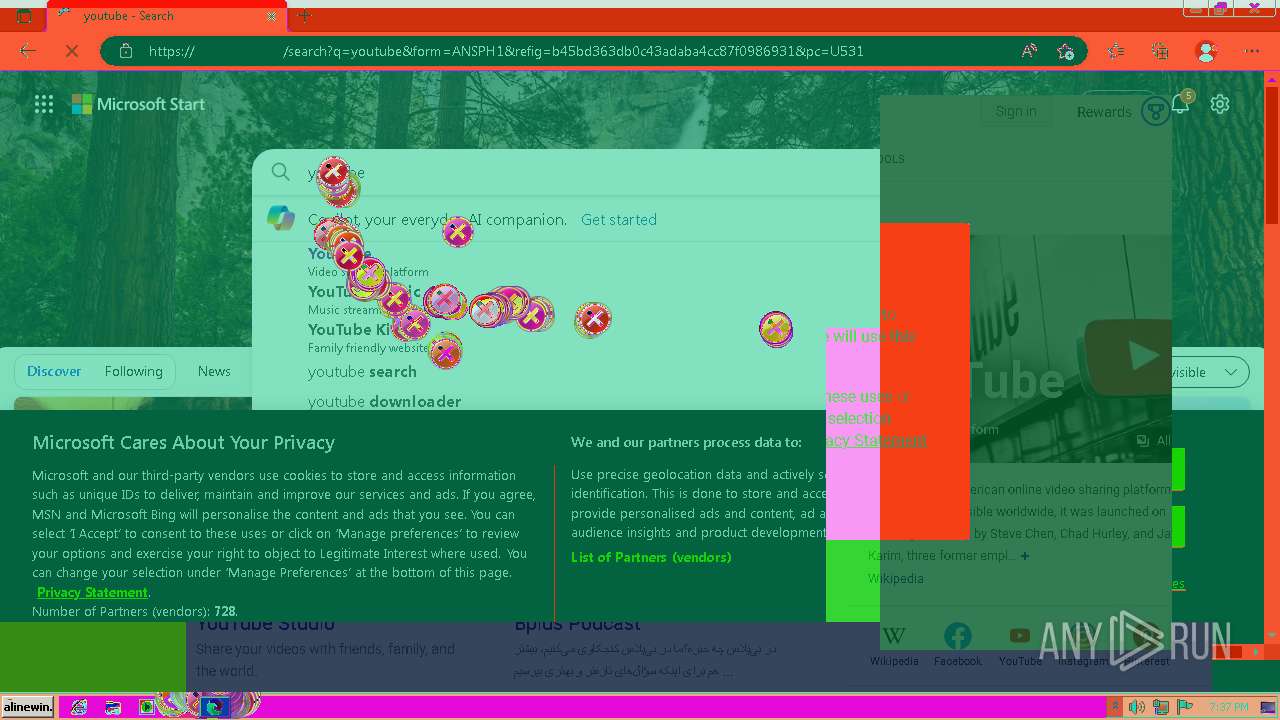Open the News tab
The width and height of the screenshot is (1280, 720).
[x=214, y=371]
